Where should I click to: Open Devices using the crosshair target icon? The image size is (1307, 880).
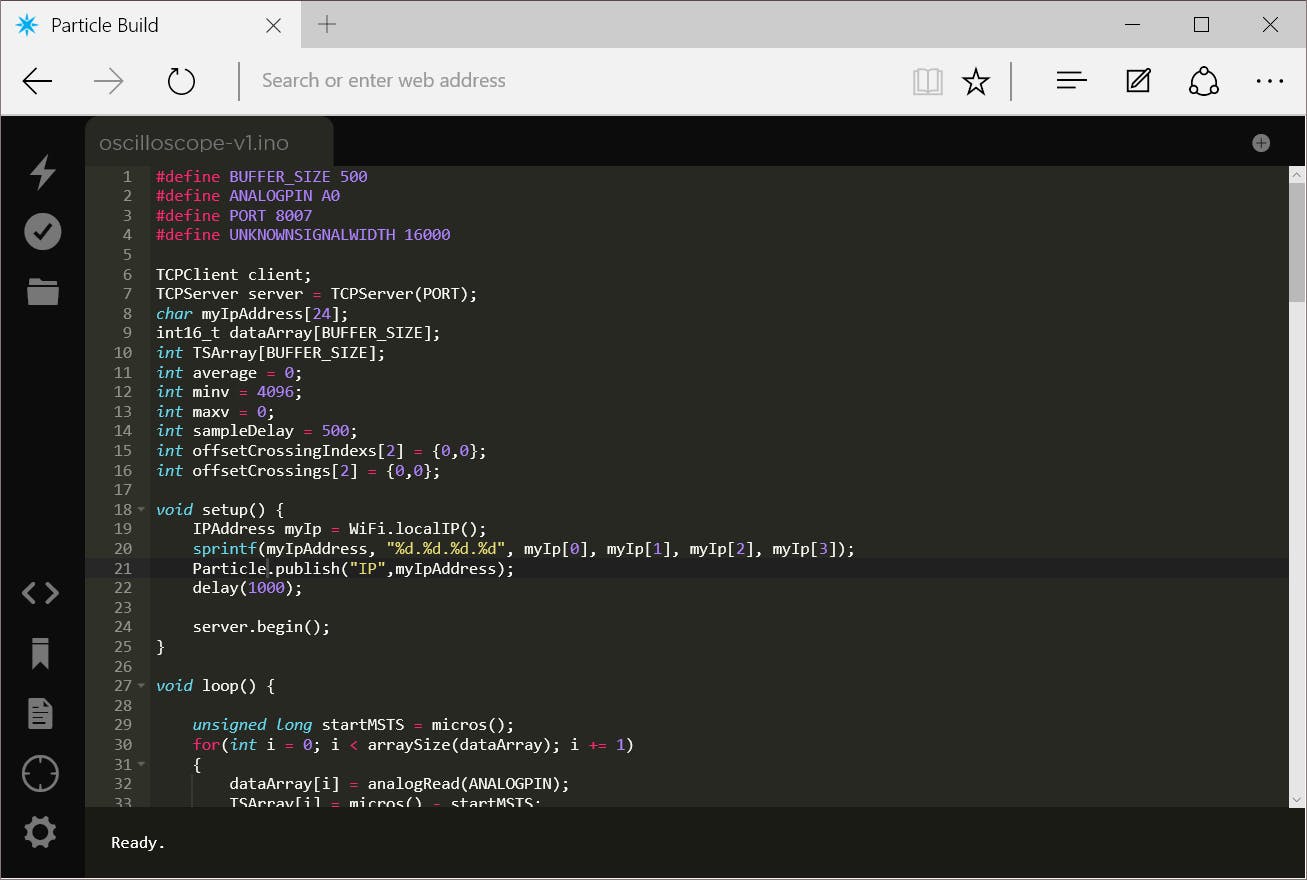(40, 773)
